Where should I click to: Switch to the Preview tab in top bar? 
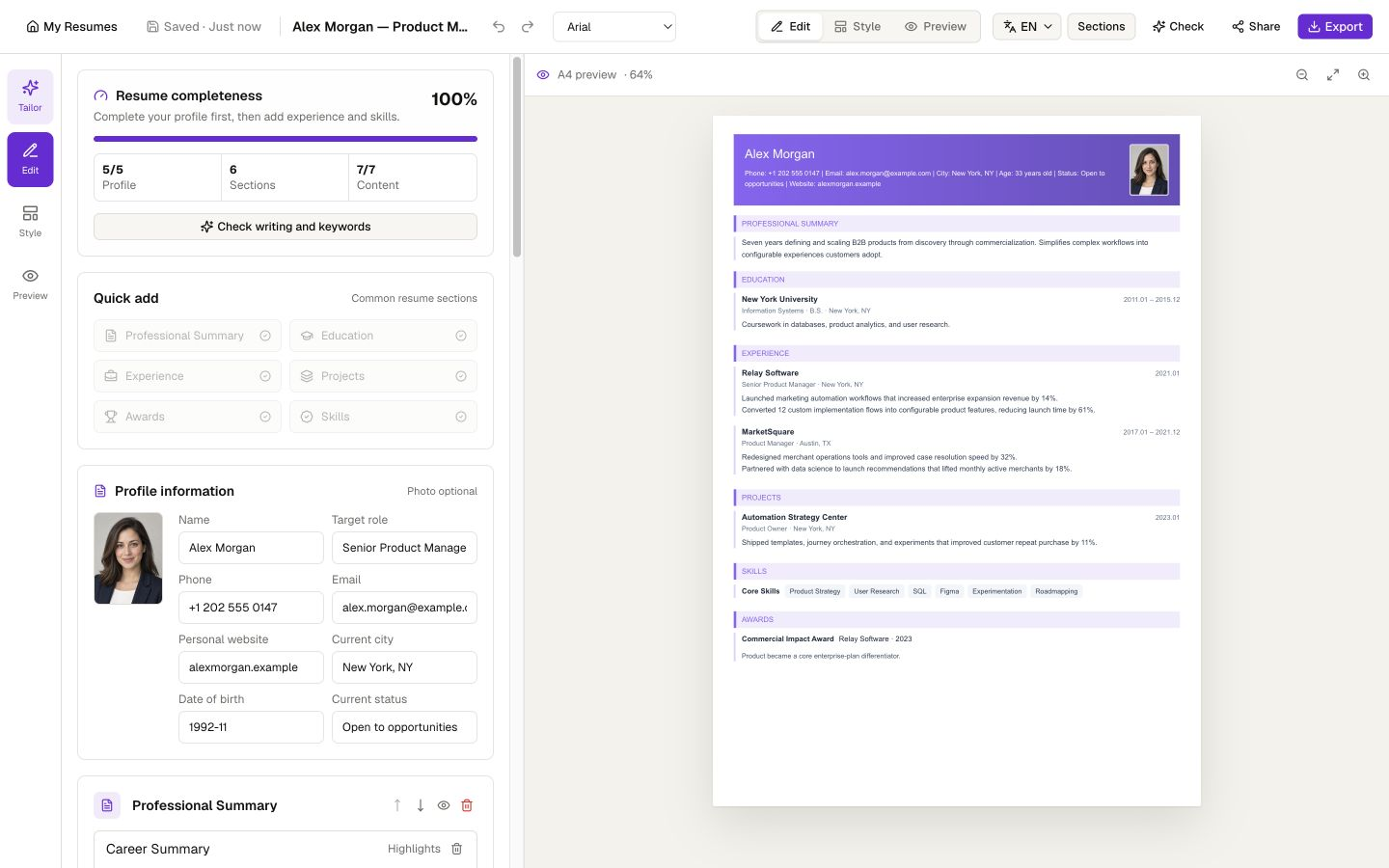tap(936, 27)
